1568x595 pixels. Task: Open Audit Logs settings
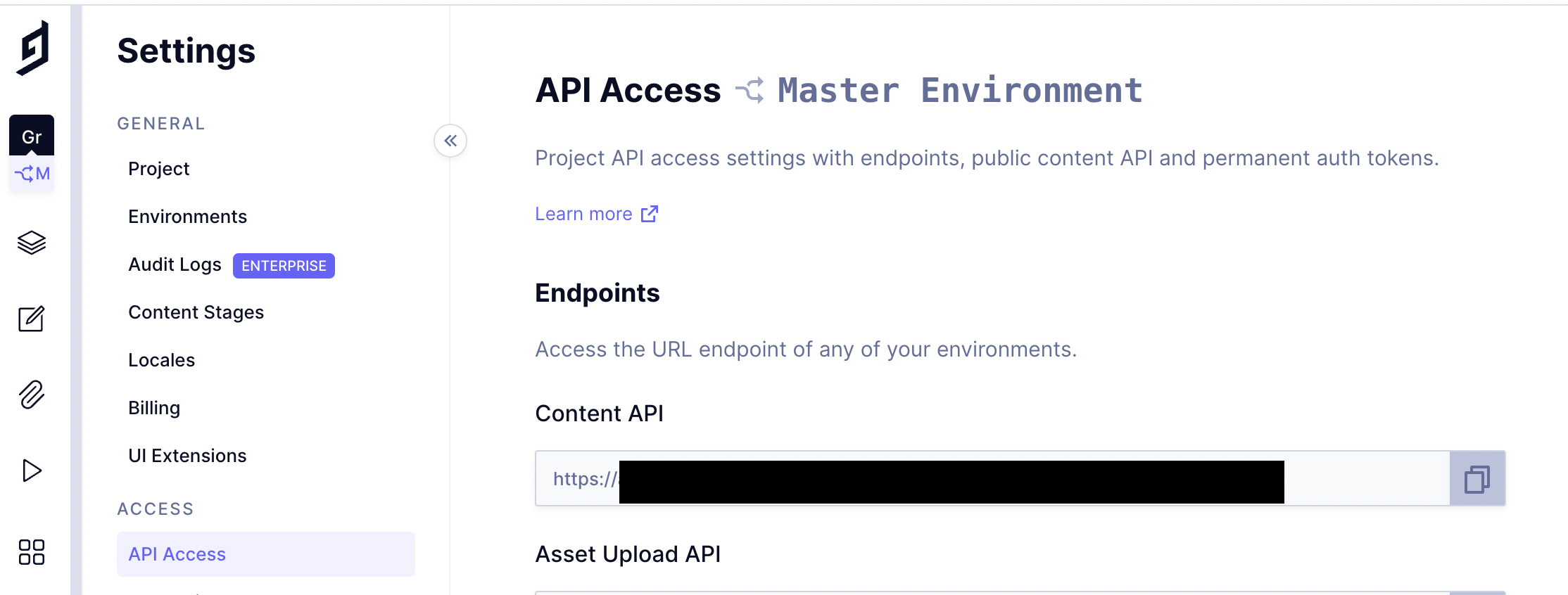(175, 264)
